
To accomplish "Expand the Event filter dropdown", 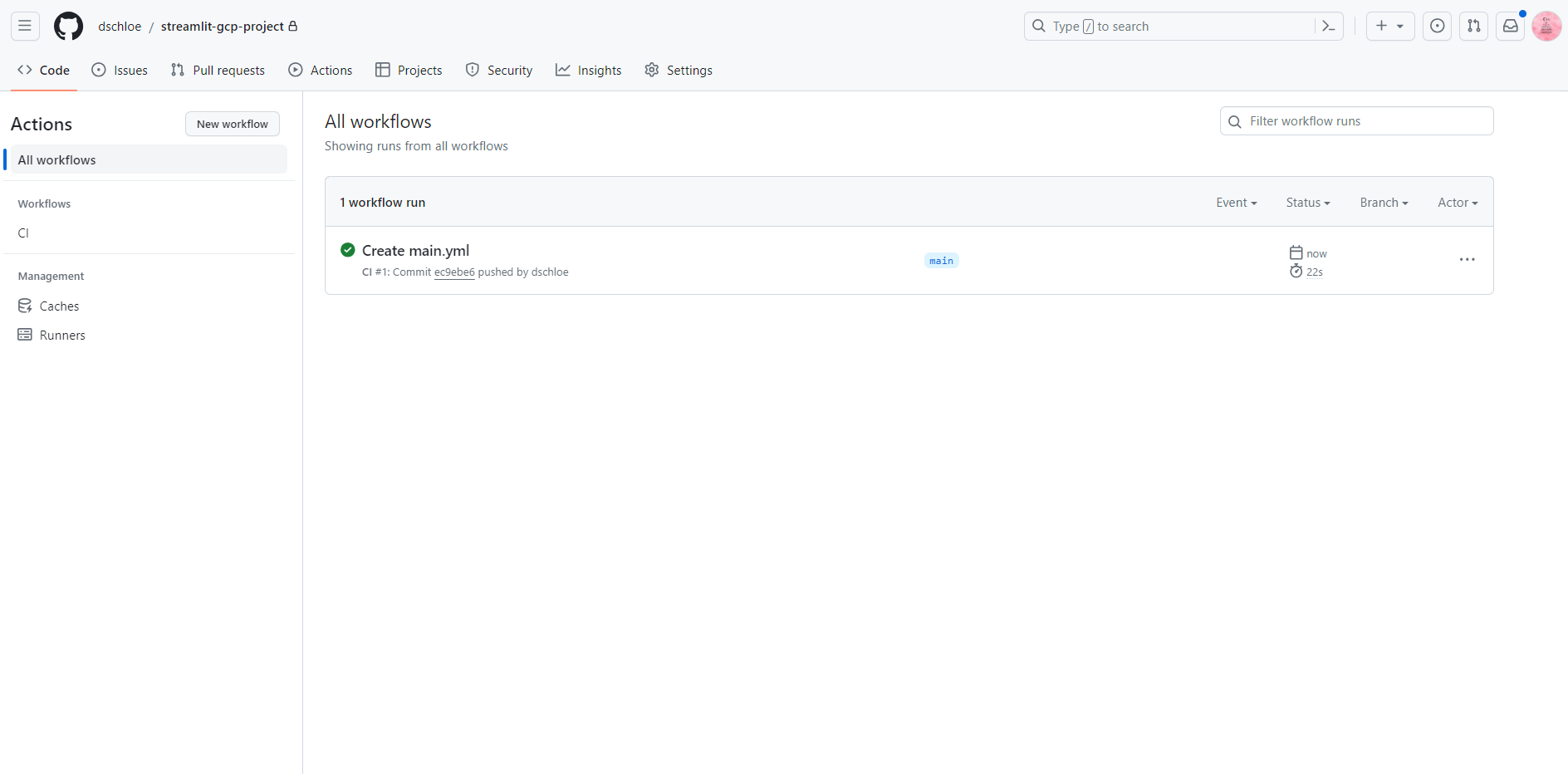I will point(1237,203).
